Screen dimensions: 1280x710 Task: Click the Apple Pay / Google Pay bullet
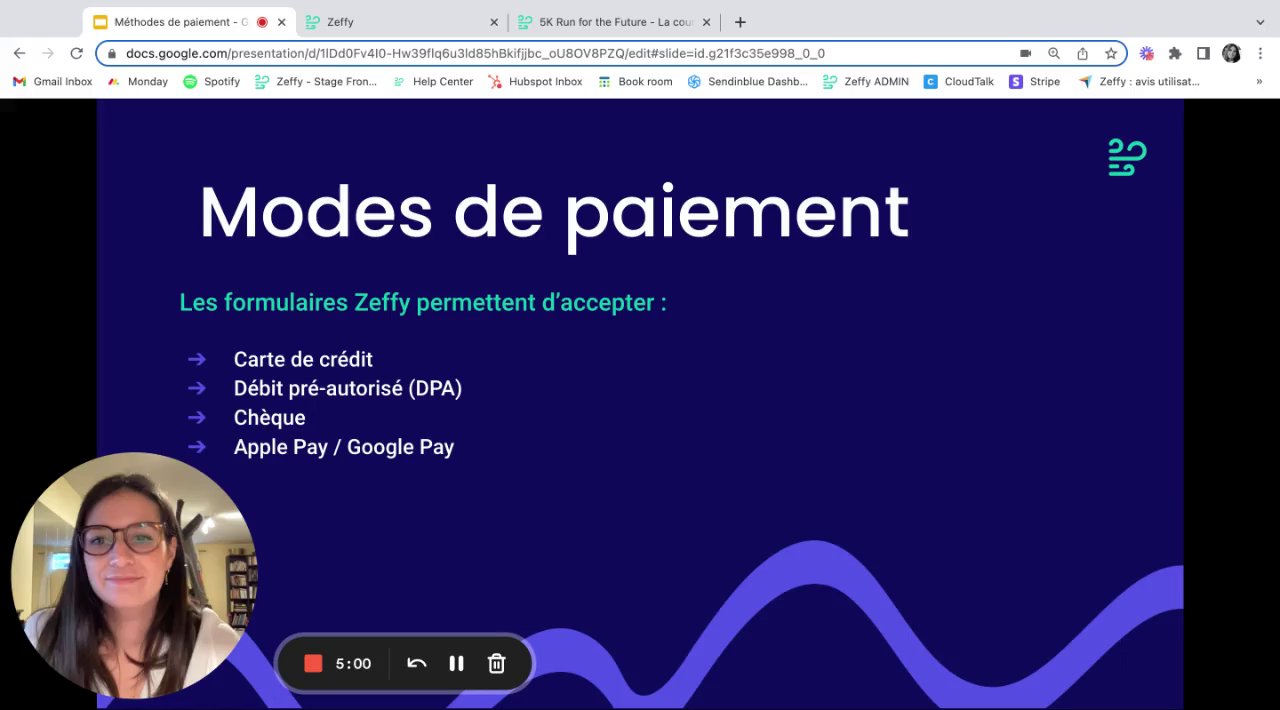coord(344,447)
